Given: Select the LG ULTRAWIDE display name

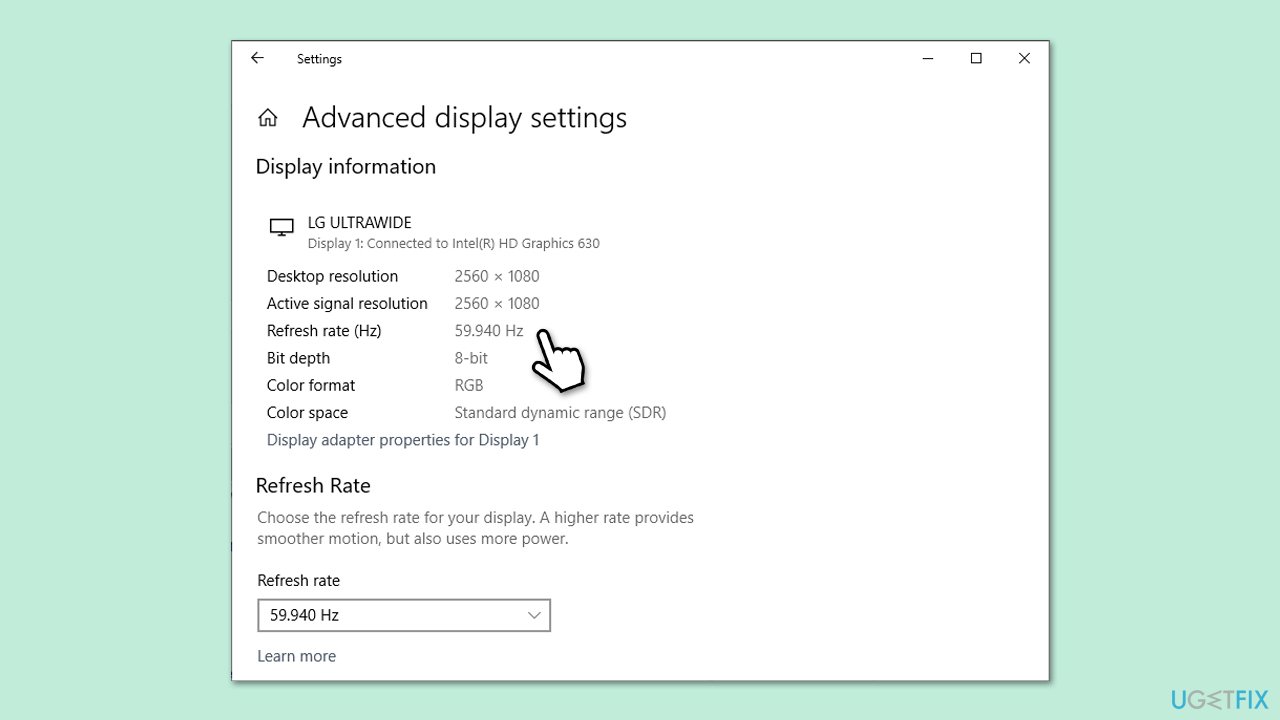Looking at the screenshot, I should (359, 222).
